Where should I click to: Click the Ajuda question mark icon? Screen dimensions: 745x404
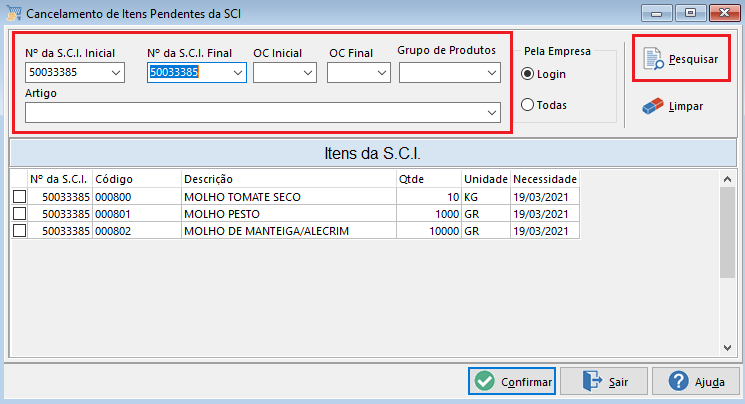click(x=678, y=381)
